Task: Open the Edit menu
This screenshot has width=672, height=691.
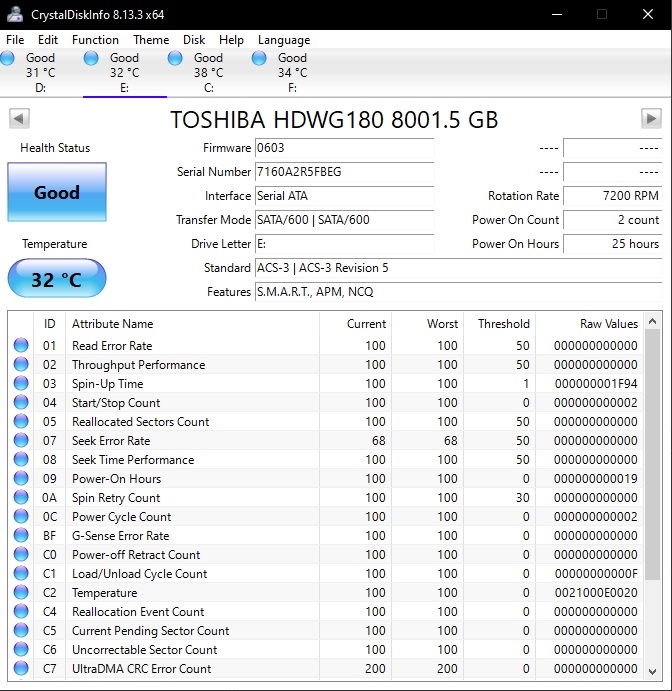Action: (48, 40)
